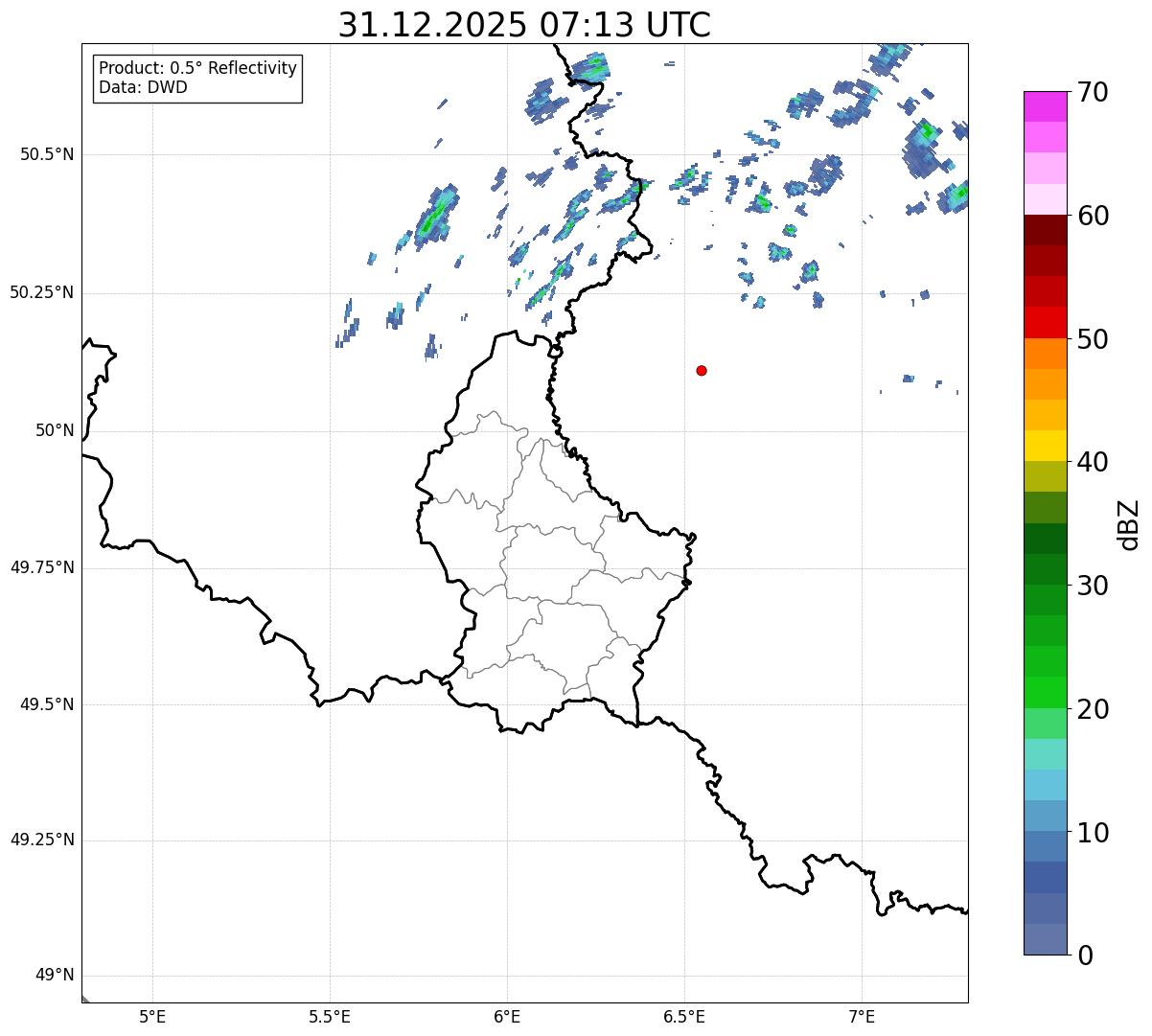
Task: Click the longitude label 7°E
Action: [862, 1017]
